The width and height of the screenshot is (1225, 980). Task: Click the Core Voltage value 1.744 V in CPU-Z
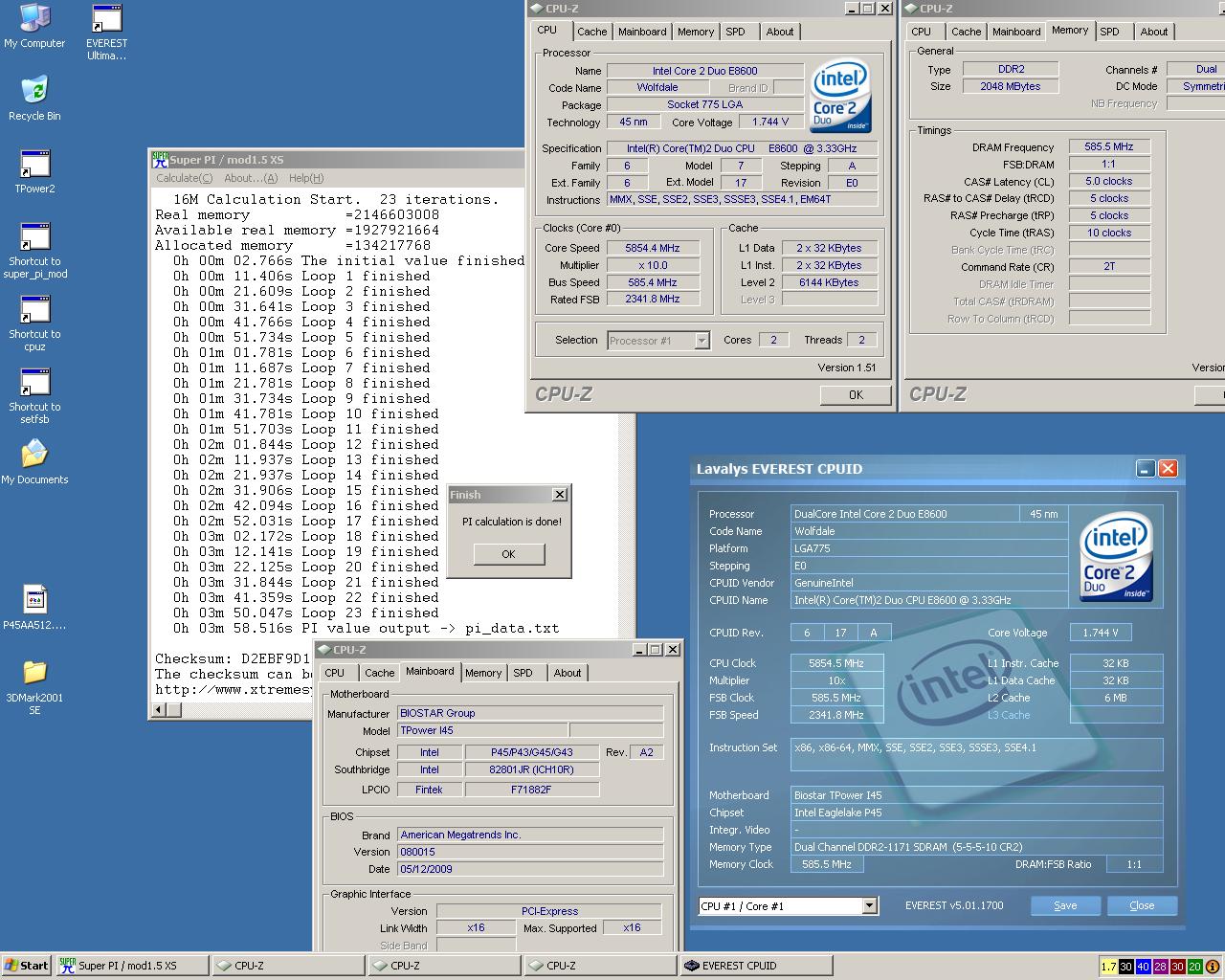pos(770,122)
